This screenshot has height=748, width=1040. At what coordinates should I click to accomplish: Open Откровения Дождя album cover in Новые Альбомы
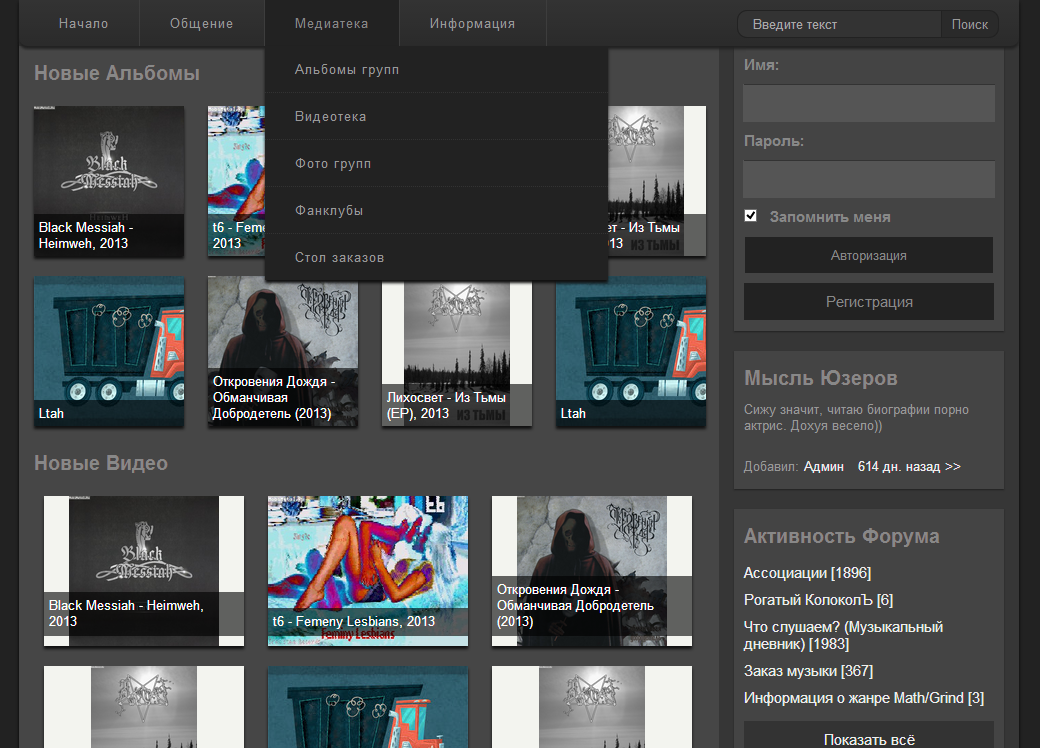pos(282,350)
